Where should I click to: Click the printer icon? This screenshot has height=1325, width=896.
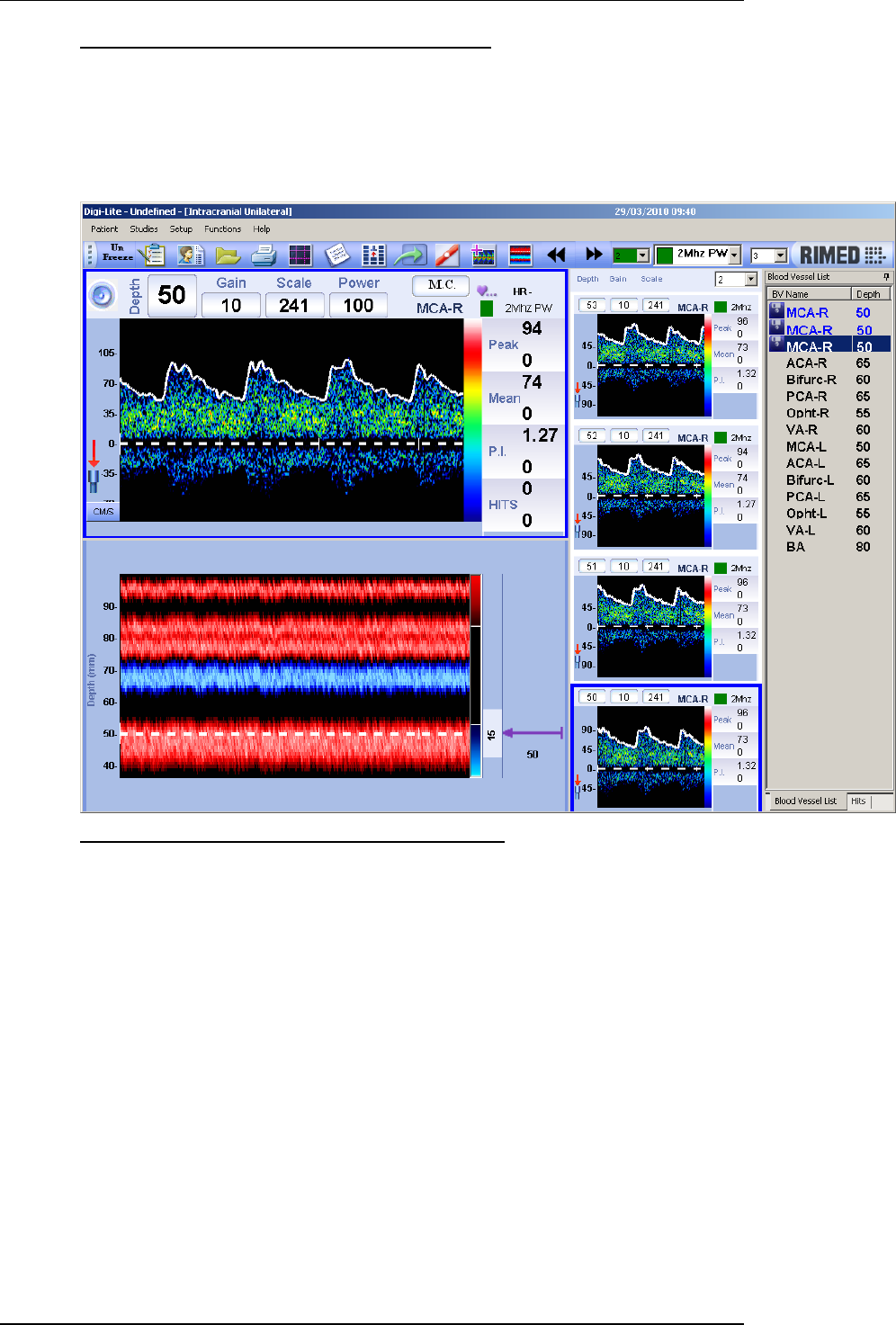click(x=264, y=255)
